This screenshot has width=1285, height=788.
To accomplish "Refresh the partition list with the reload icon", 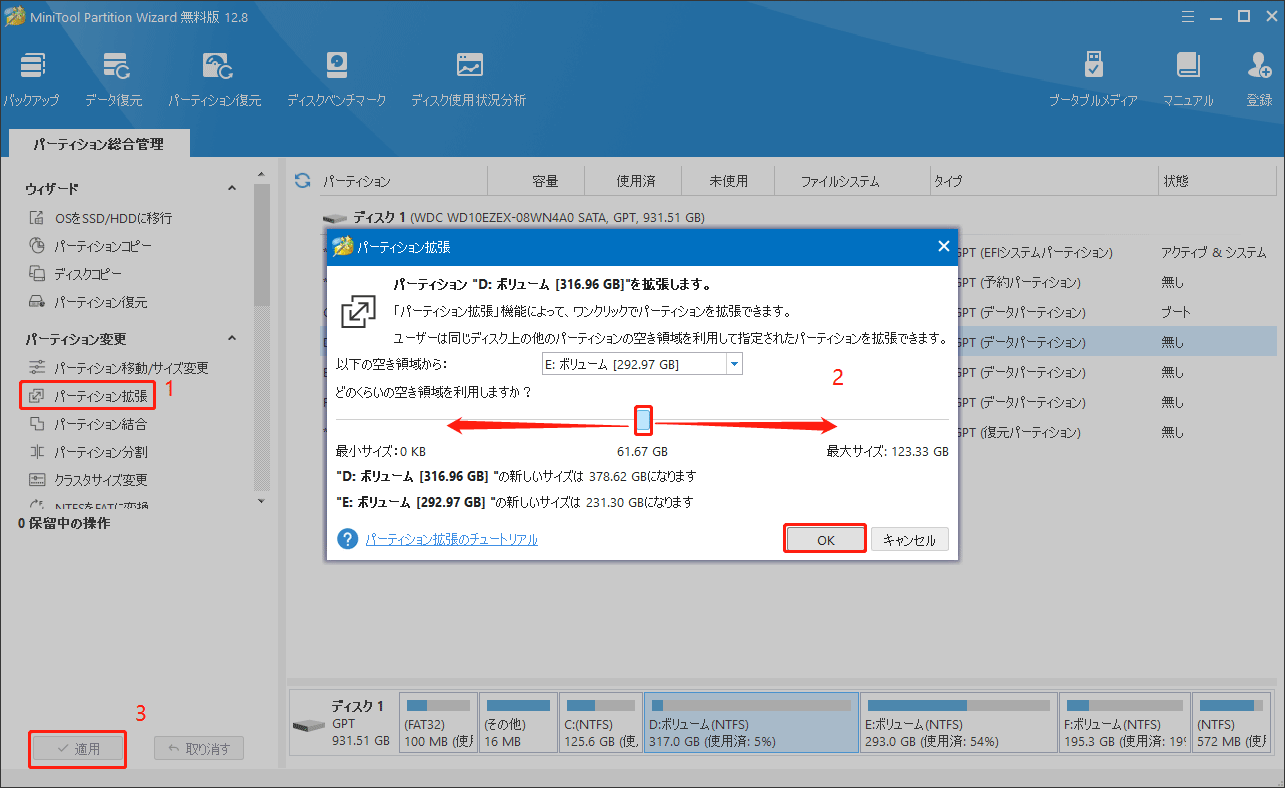I will [302, 181].
